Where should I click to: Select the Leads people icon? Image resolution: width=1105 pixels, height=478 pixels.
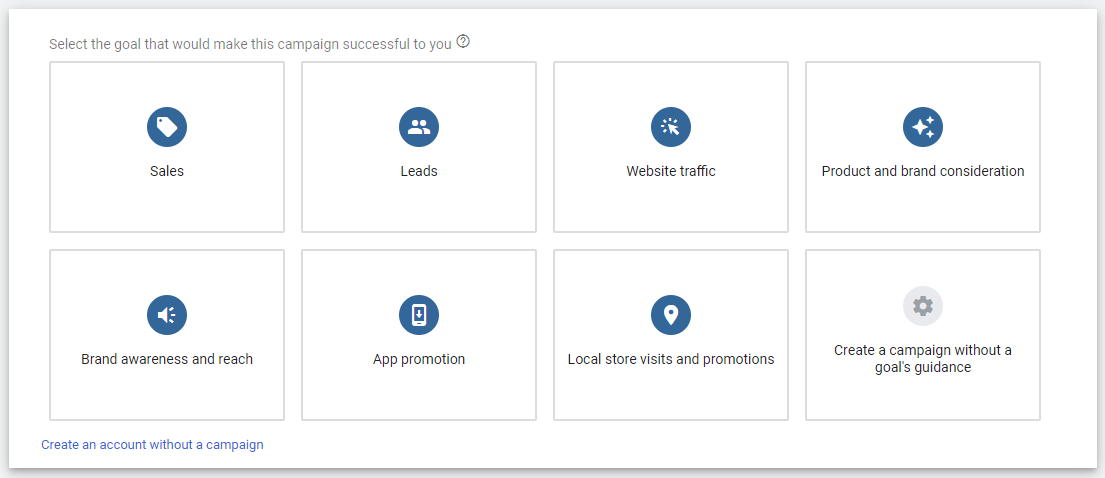419,127
